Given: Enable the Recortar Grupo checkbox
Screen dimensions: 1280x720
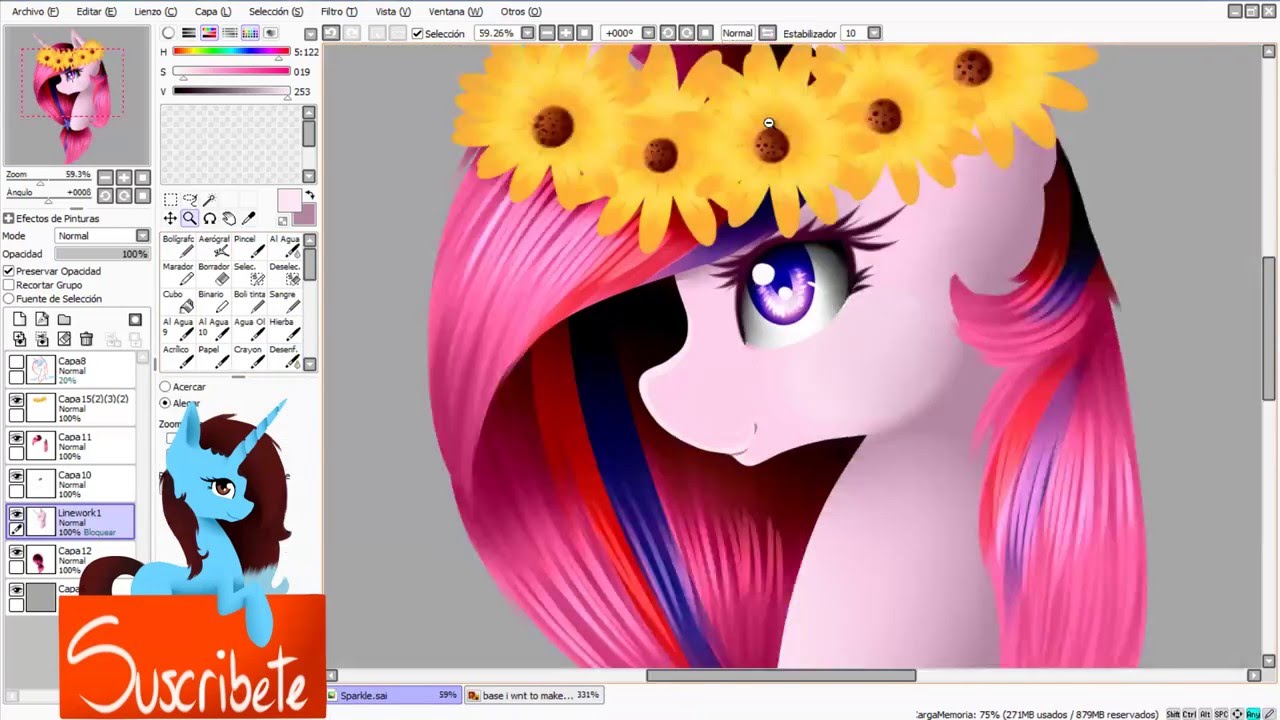Looking at the screenshot, I should (x=9, y=285).
